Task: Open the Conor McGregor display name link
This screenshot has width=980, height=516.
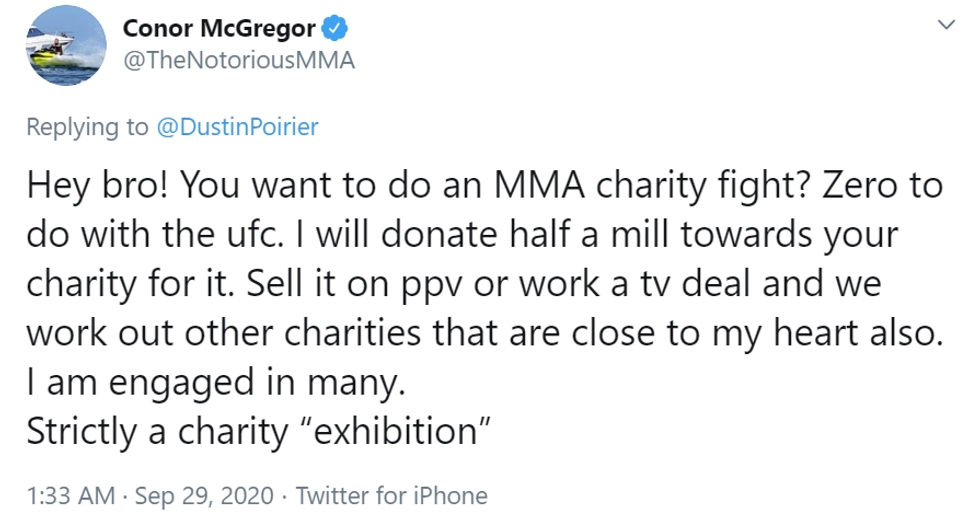Action: pos(218,28)
